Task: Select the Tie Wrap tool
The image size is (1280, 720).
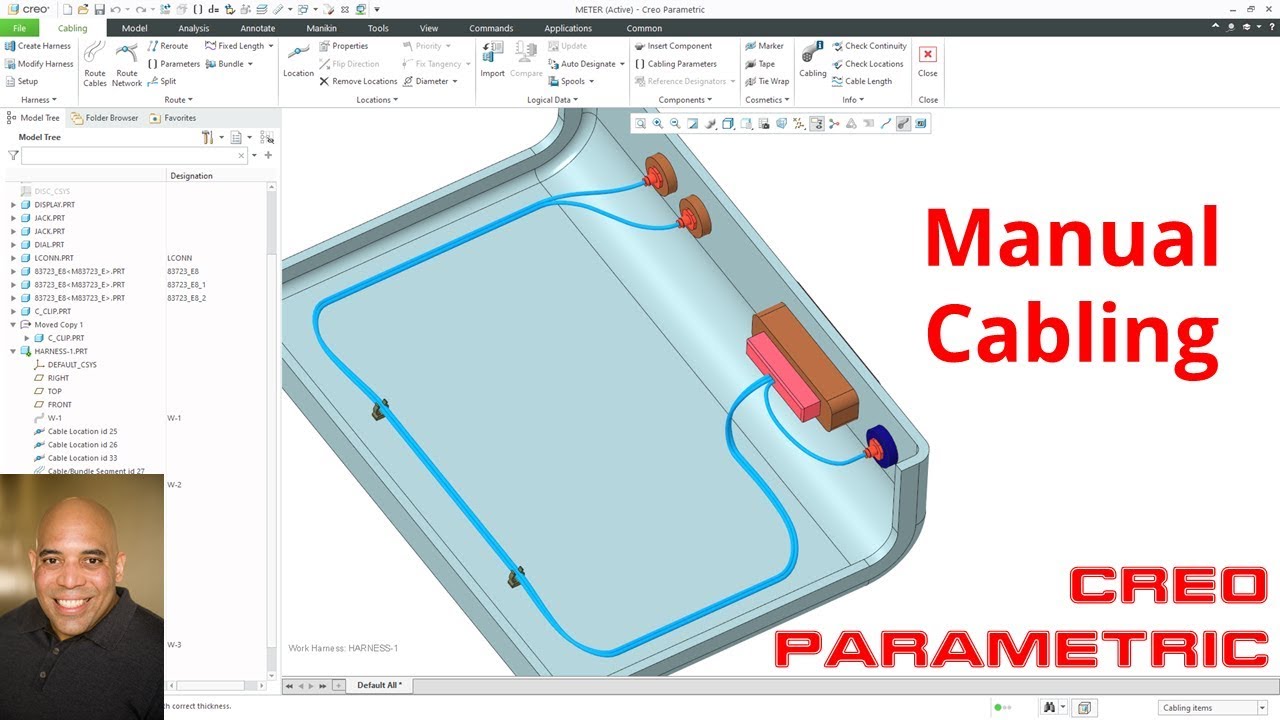Action: (x=767, y=82)
